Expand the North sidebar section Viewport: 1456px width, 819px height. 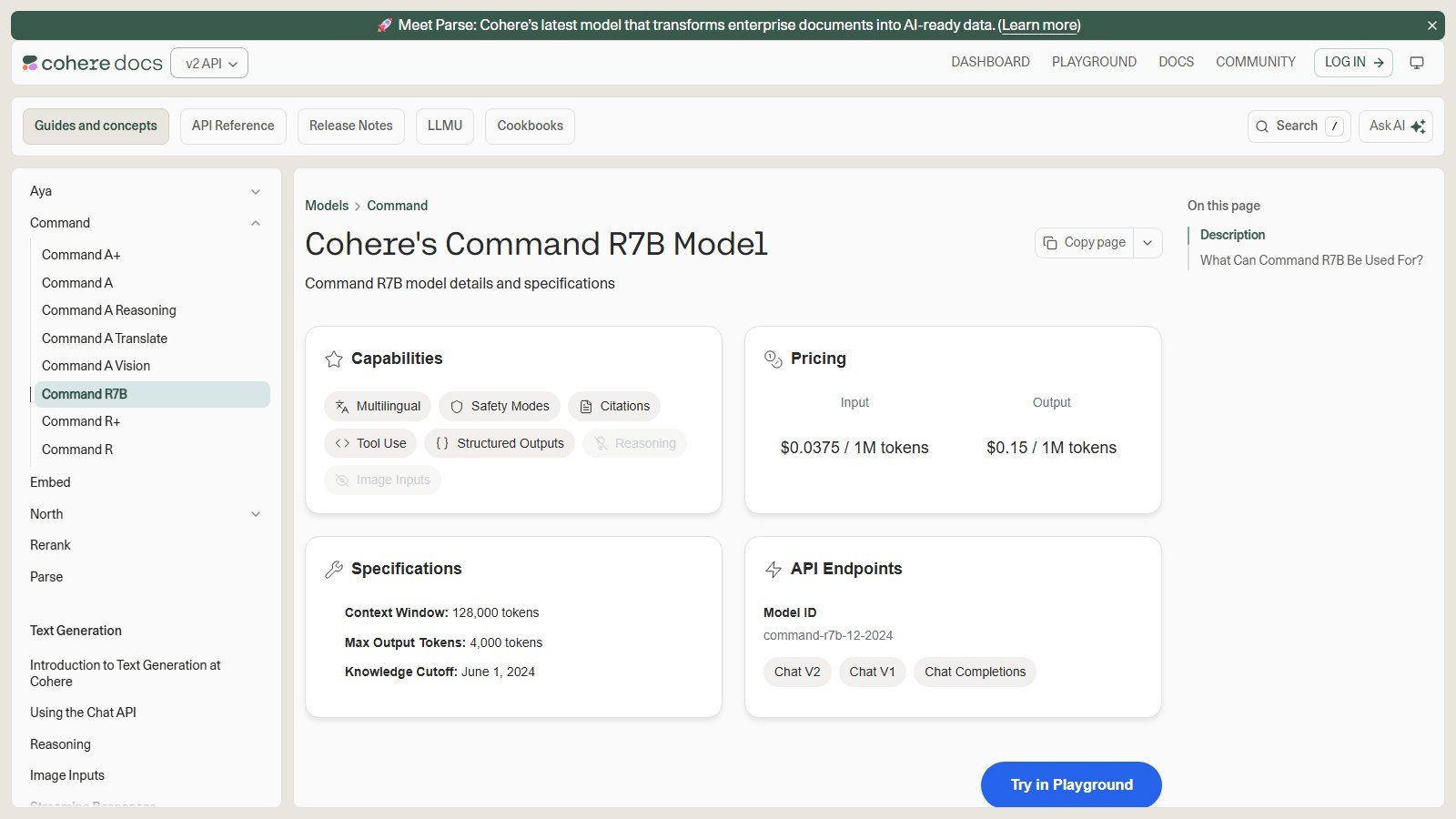tap(256, 514)
